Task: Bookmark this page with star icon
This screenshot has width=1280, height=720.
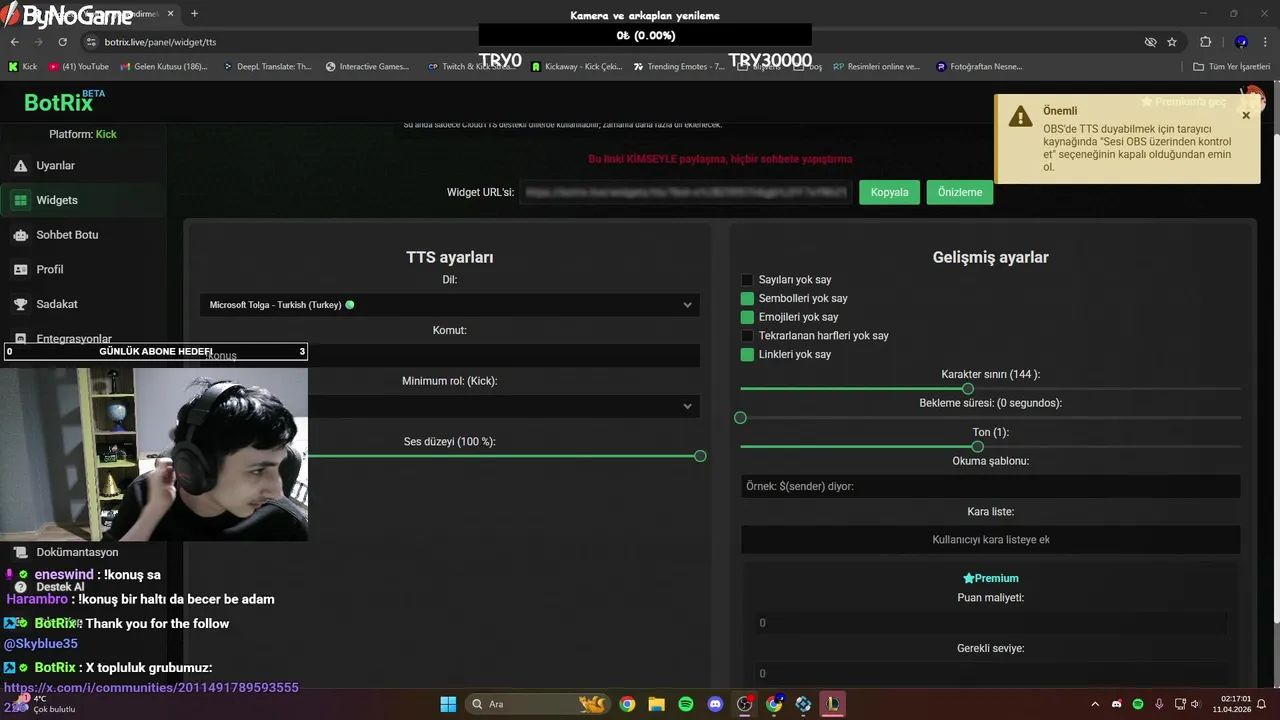Action: pos(1172,42)
